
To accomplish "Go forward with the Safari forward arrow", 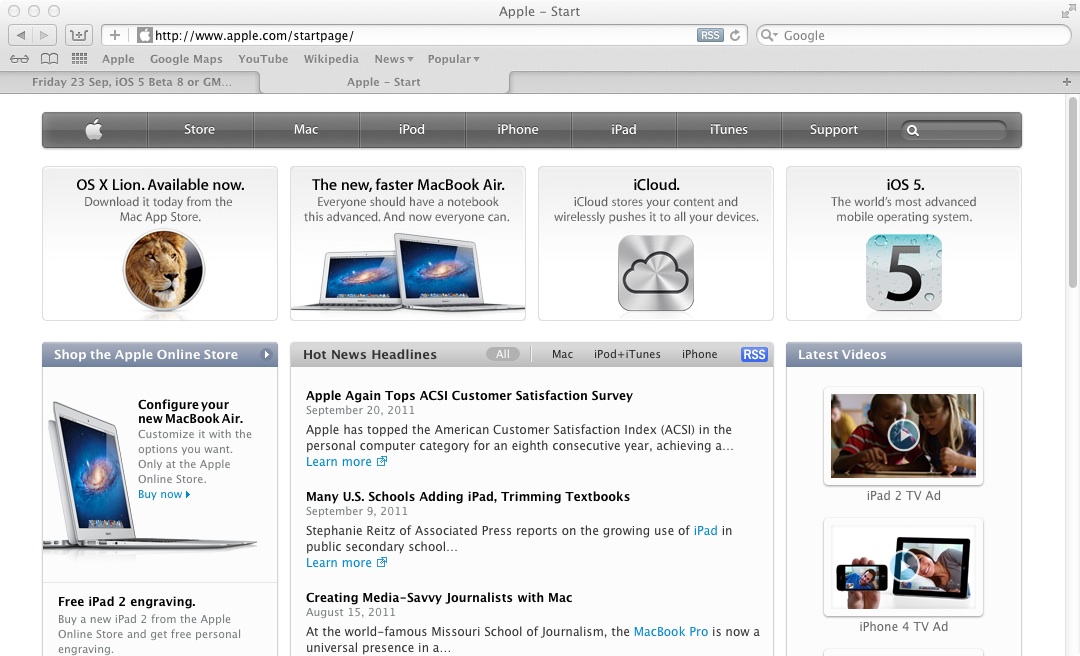I will (x=44, y=35).
